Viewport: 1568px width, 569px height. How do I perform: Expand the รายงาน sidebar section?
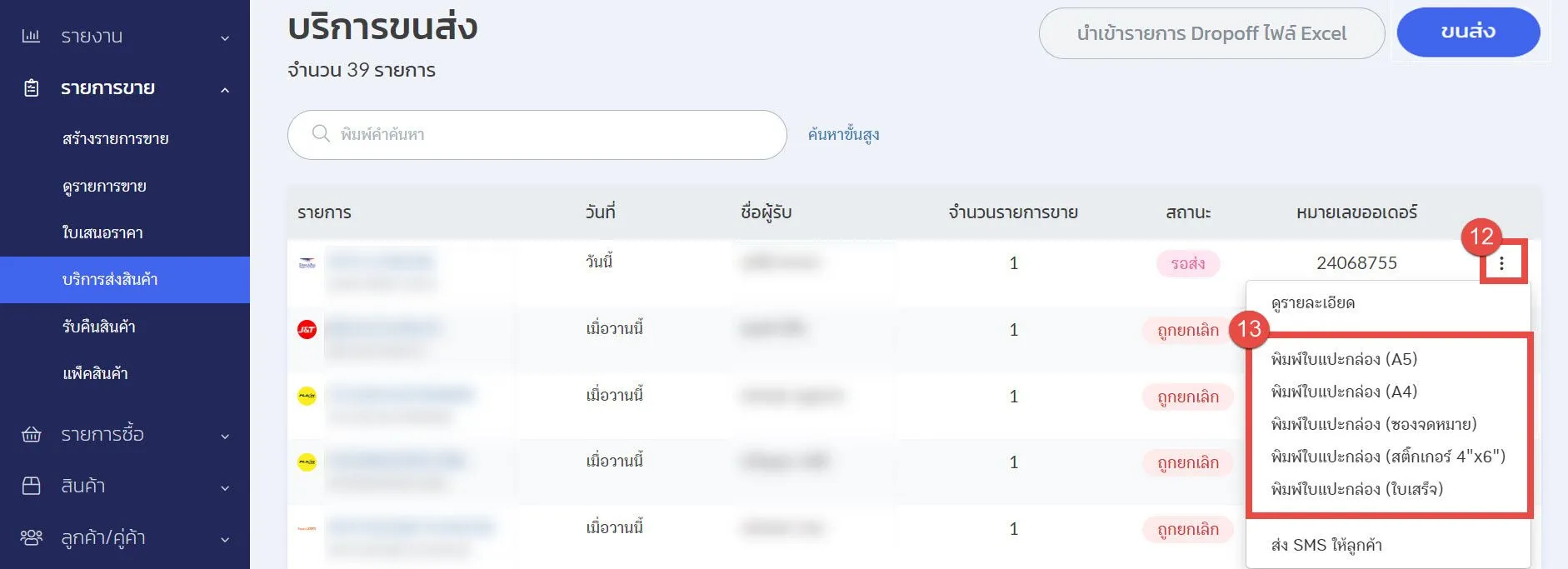coord(224,37)
